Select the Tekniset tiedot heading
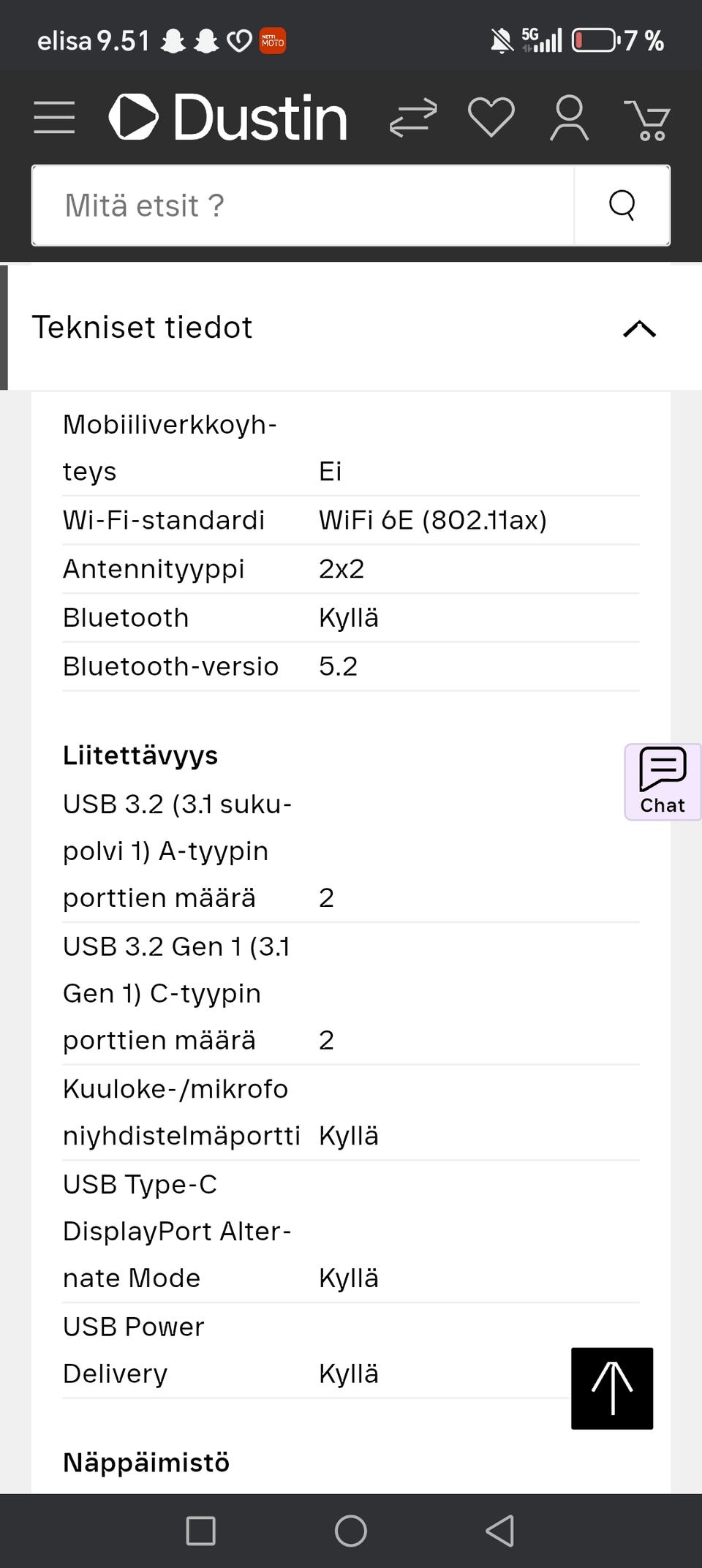Viewport: 702px width, 1568px height. [143, 327]
